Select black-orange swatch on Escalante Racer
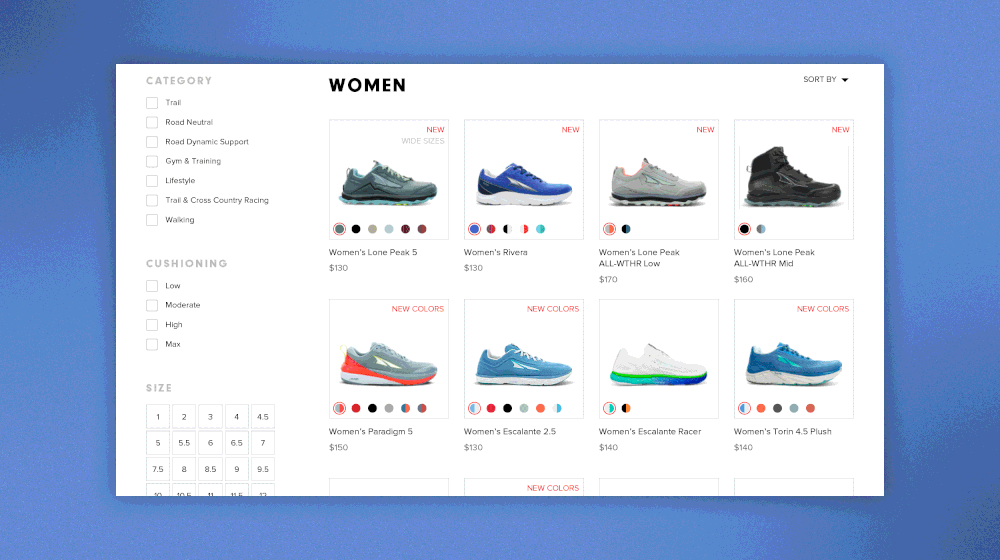 click(626, 408)
